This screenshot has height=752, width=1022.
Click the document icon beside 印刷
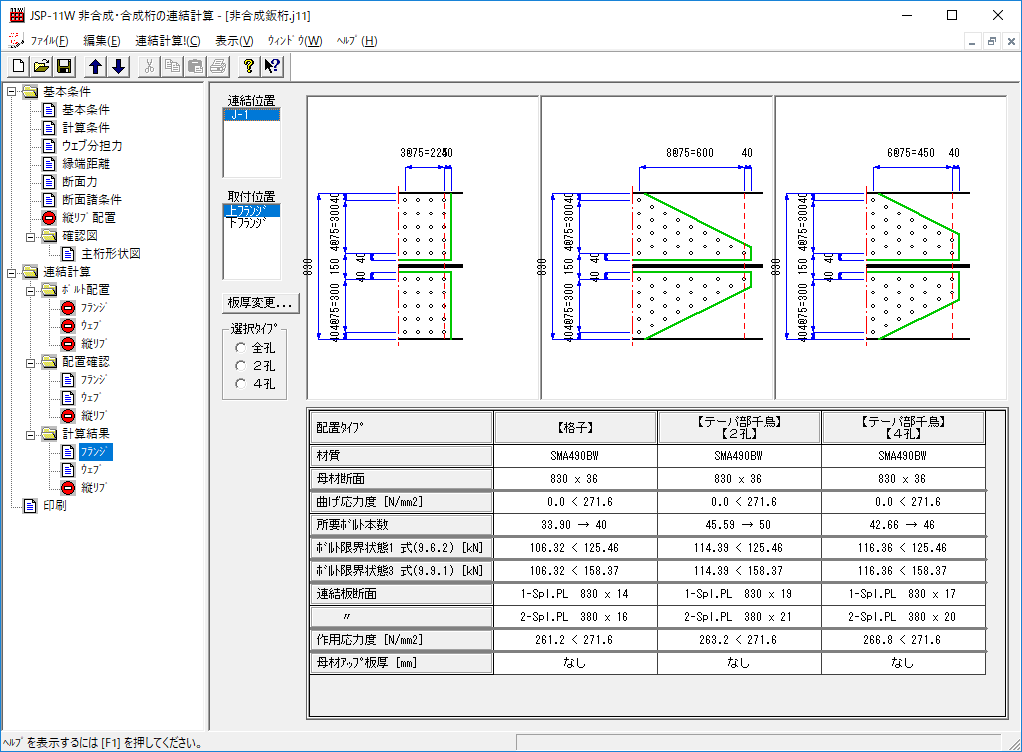tap(29, 505)
